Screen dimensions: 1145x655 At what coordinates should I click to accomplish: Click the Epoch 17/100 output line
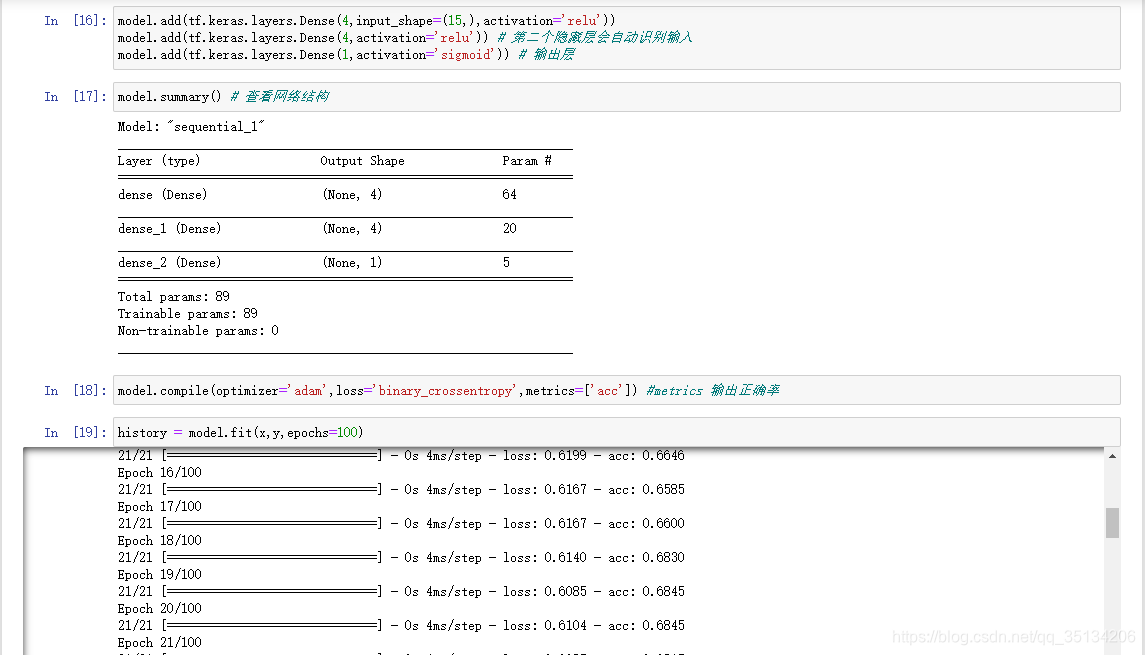click(x=160, y=507)
